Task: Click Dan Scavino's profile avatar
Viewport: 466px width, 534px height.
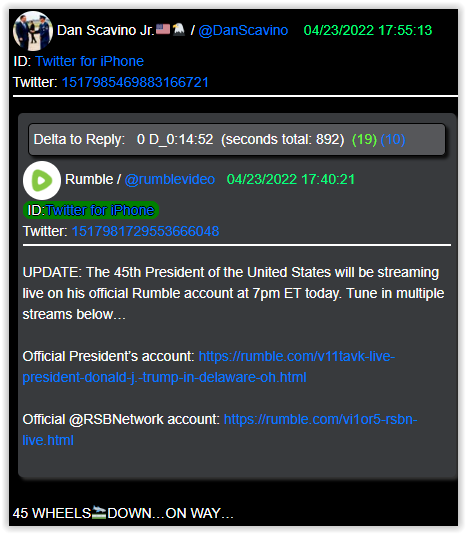Action: click(x=33, y=31)
